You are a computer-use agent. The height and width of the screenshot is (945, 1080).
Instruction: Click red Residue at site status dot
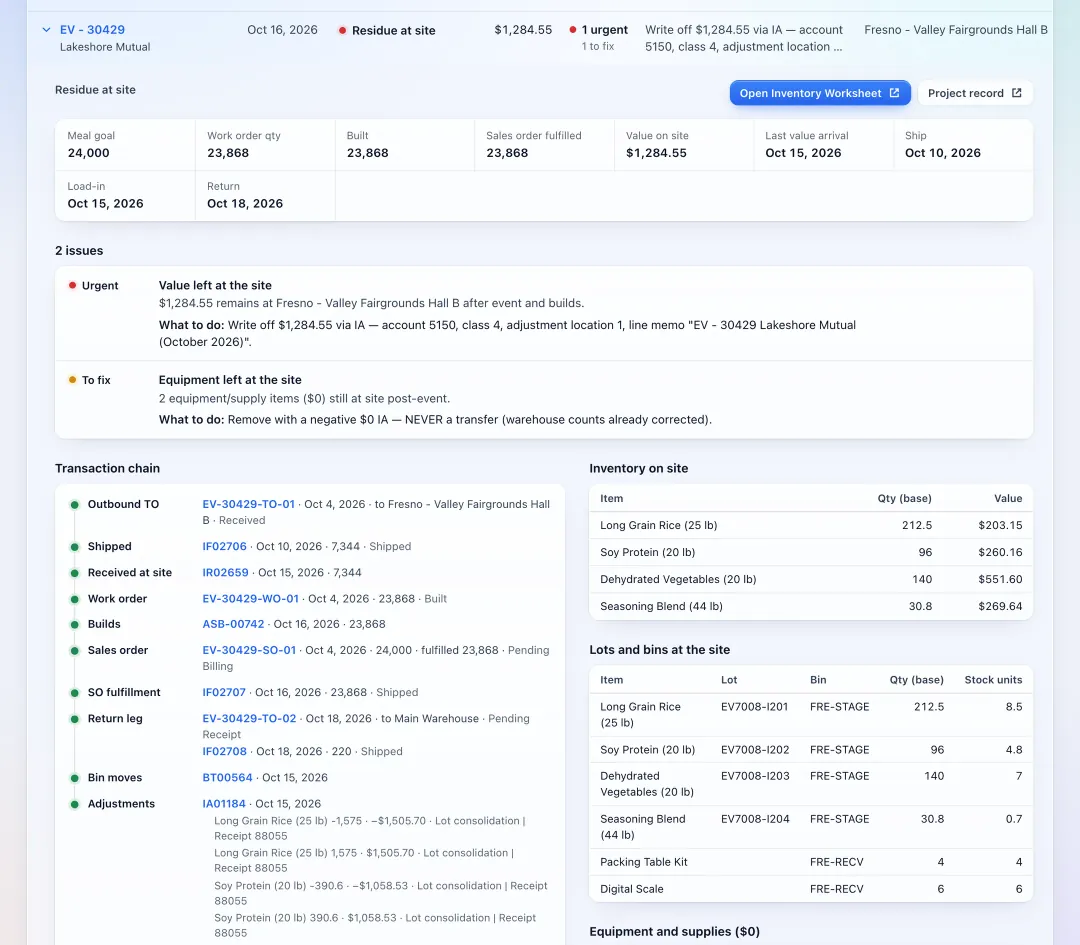pos(342,30)
